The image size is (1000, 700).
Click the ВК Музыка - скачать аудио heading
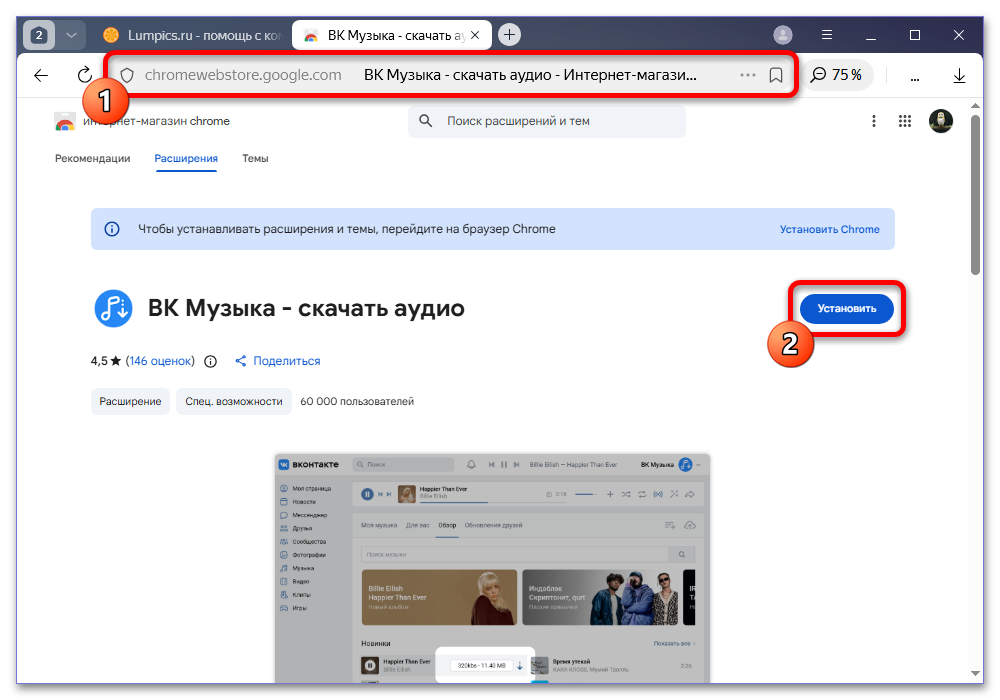click(x=306, y=309)
